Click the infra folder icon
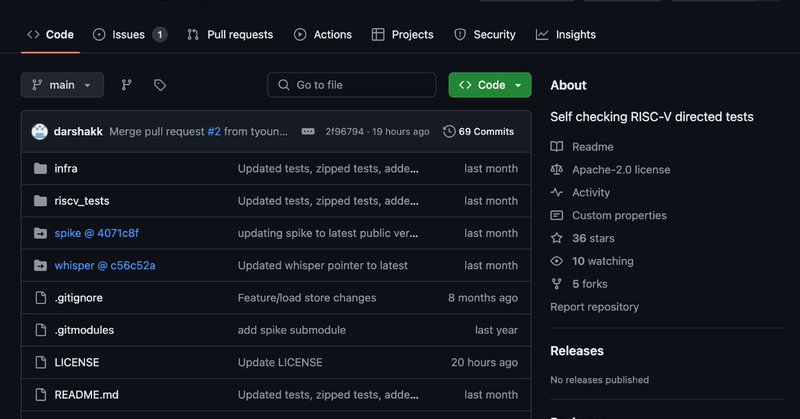Viewport: 800px width, 419px height. point(40,168)
